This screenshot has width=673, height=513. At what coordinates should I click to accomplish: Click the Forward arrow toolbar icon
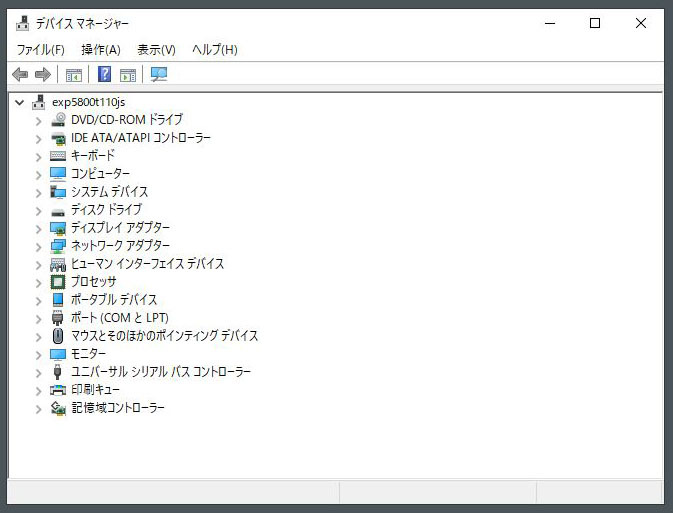pyautogui.click(x=42, y=75)
